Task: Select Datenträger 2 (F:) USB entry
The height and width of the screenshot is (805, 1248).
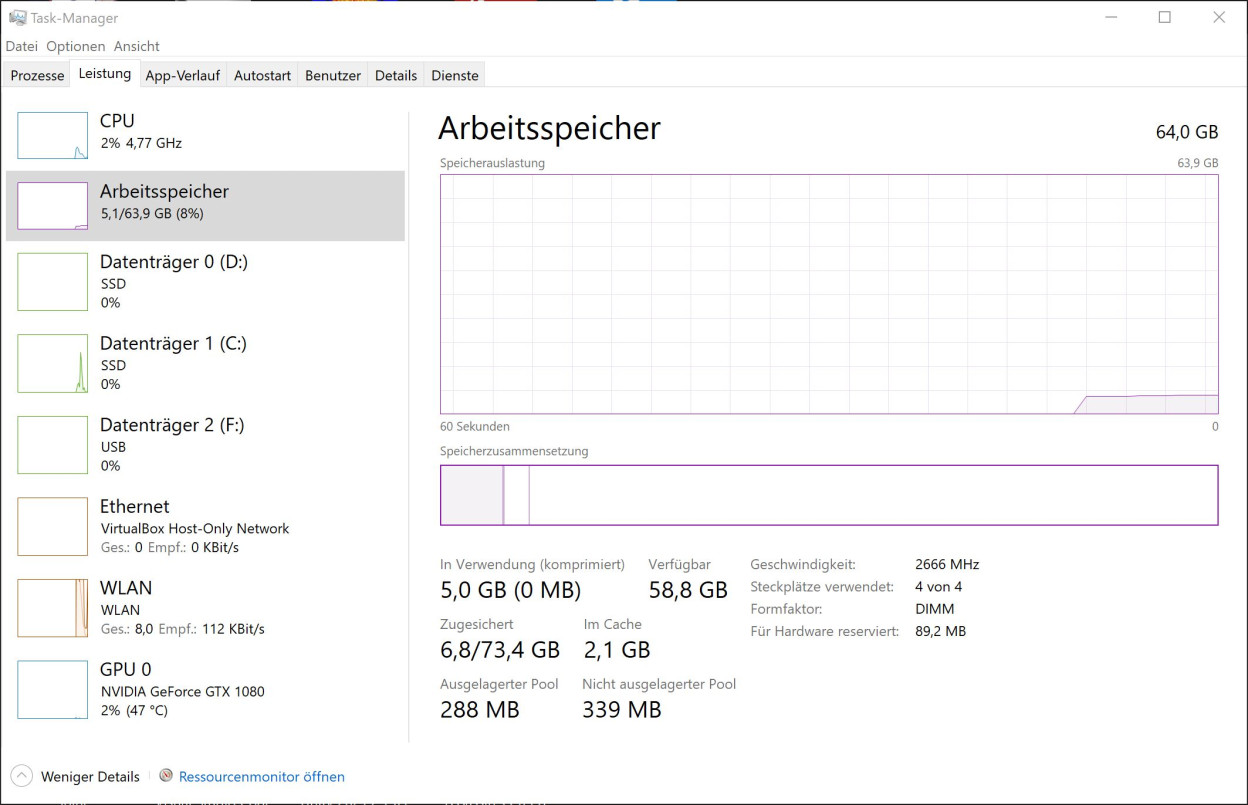Action: click(x=205, y=445)
